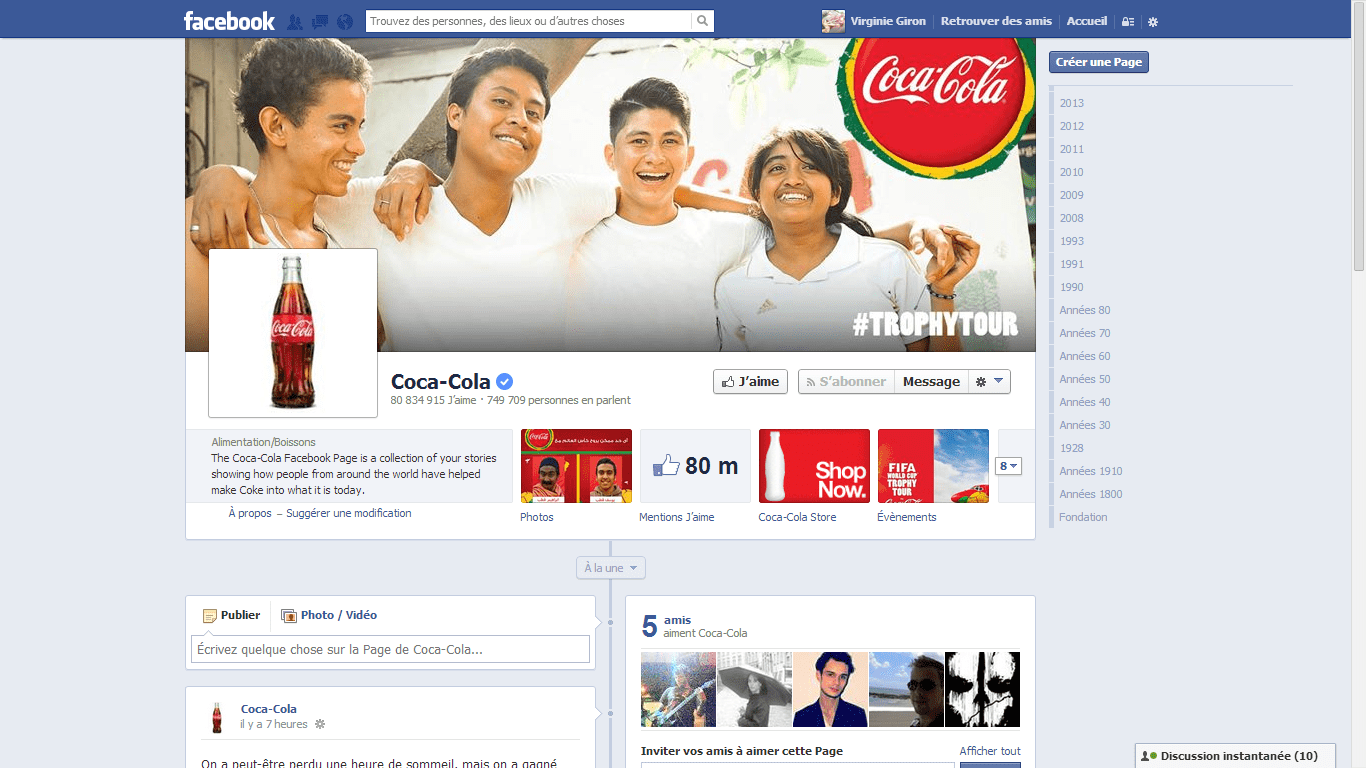Click Suggérer une modification link
The height and width of the screenshot is (768, 1366).
[349, 513]
